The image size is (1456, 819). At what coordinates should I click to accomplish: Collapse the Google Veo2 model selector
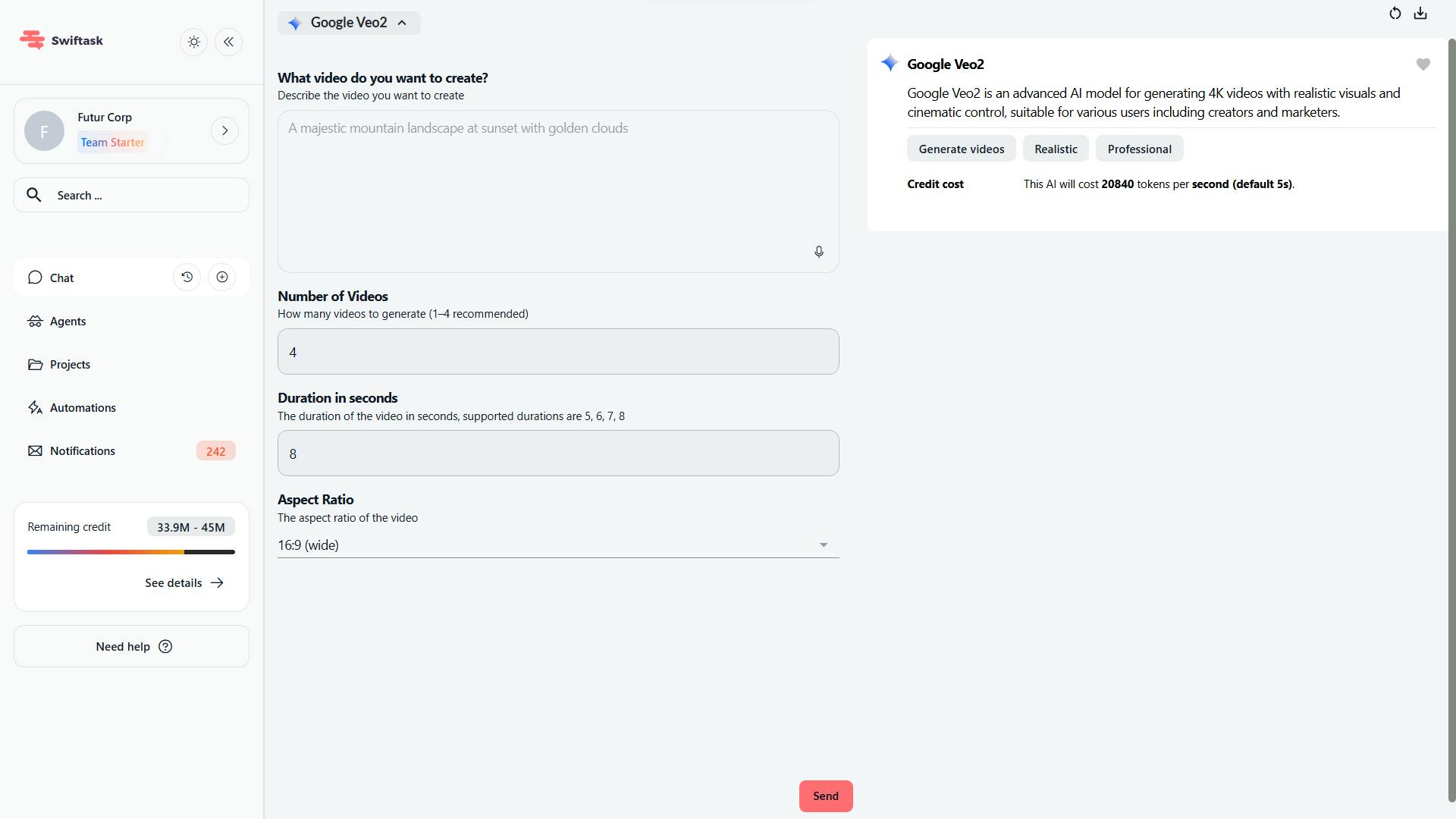[x=402, y=23]
